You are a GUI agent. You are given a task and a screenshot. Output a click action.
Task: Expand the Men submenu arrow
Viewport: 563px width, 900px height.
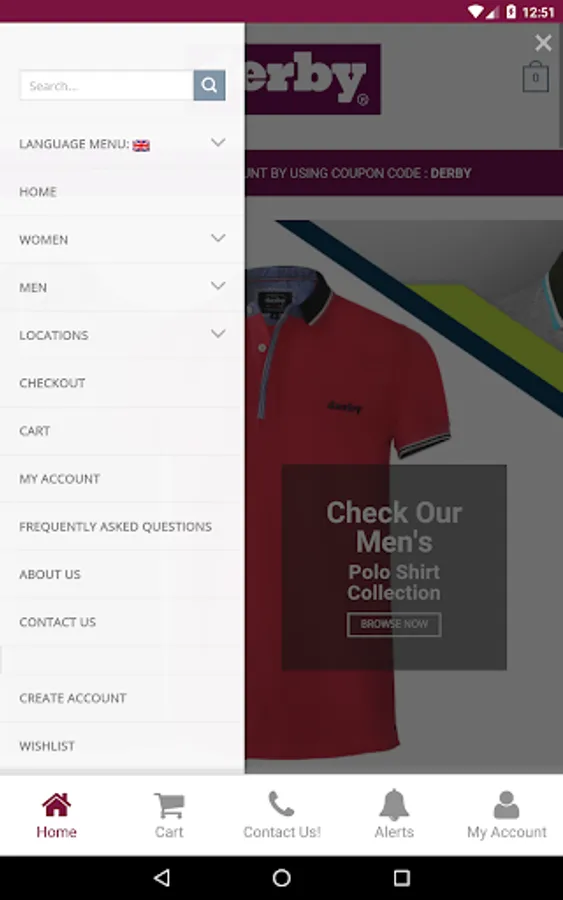[218, 285]
